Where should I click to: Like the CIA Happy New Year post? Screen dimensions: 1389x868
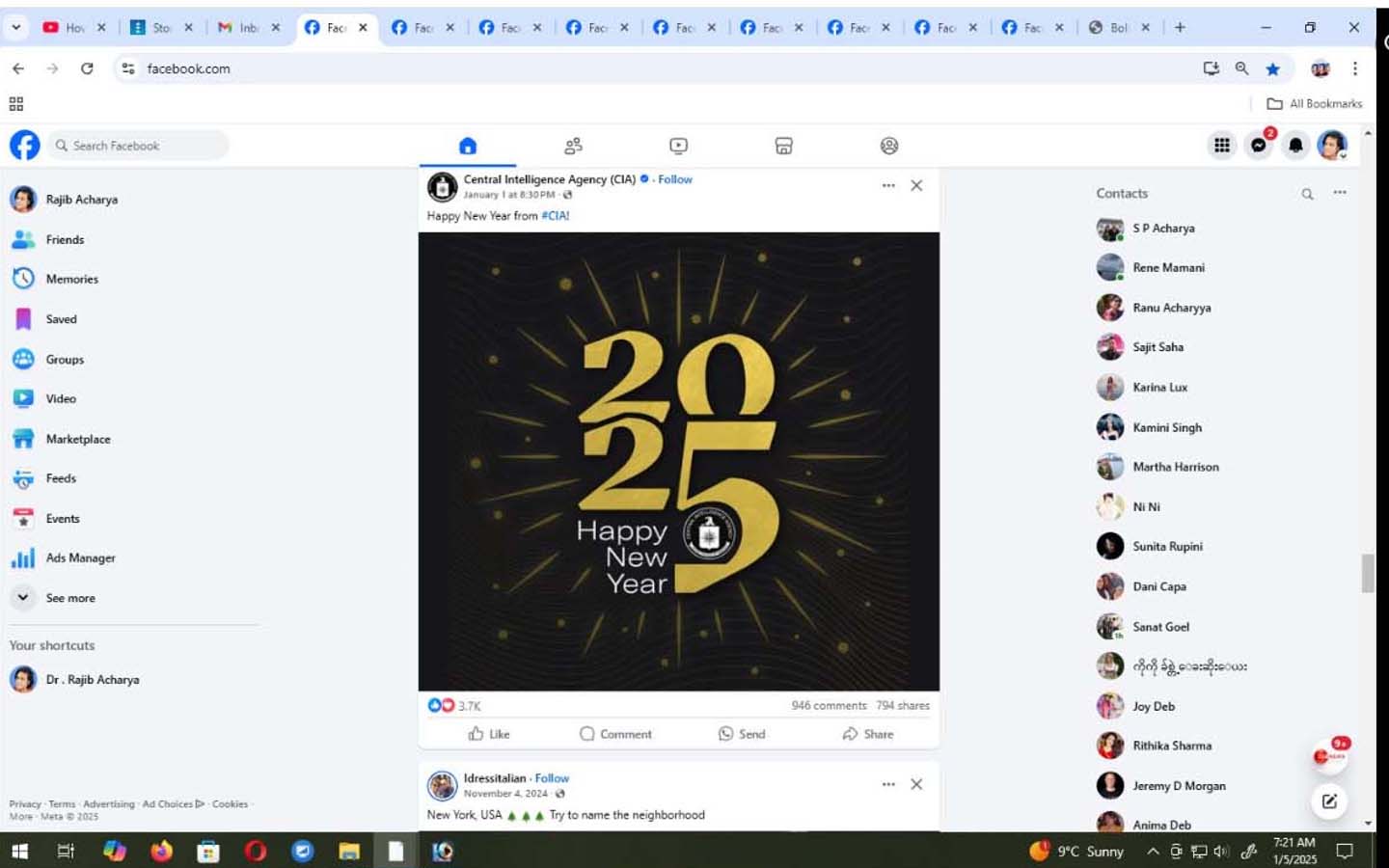point(489,734)
